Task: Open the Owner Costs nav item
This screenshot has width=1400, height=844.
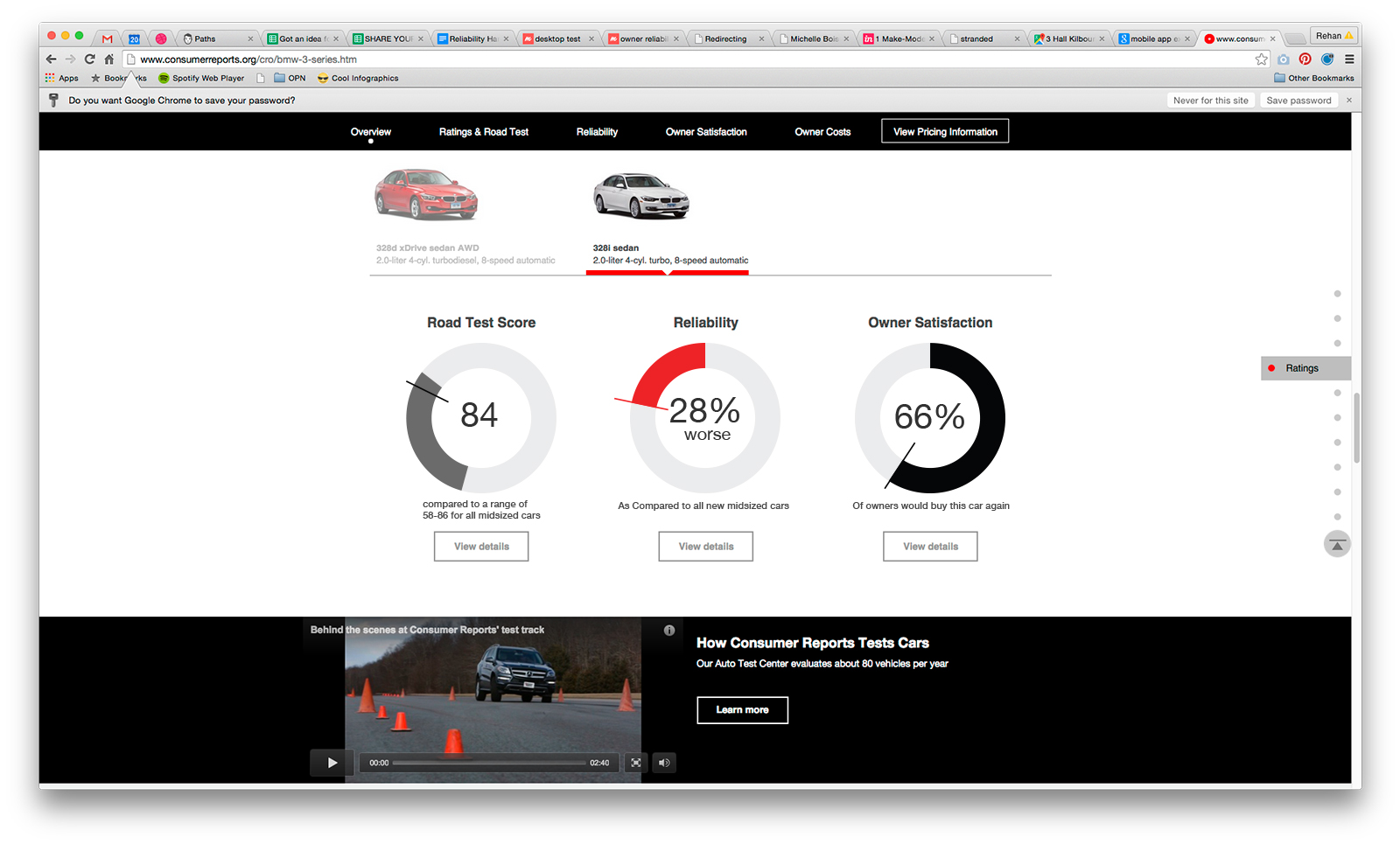Action: pyautogui.click(x=822, y=132)
